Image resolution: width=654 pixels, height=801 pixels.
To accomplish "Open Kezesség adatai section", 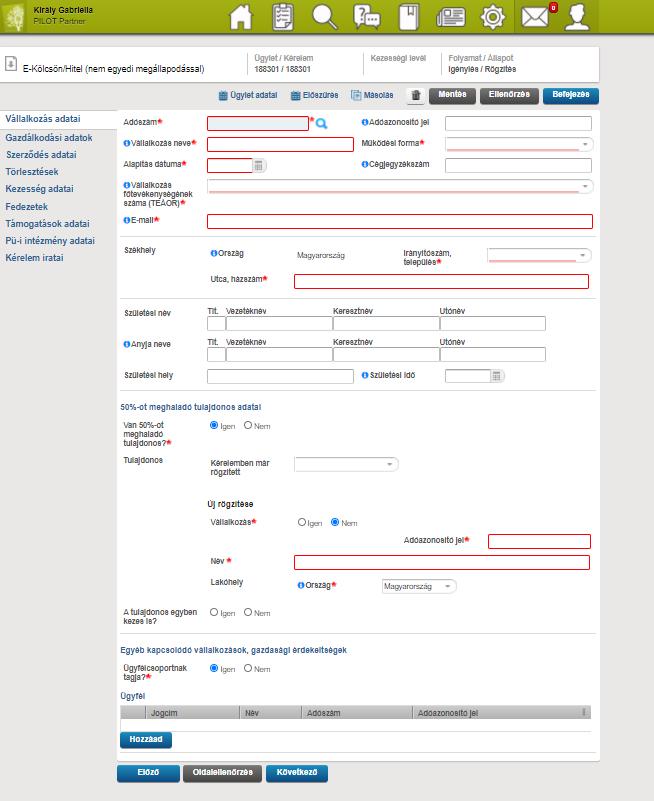I will [x=39, y=189].
